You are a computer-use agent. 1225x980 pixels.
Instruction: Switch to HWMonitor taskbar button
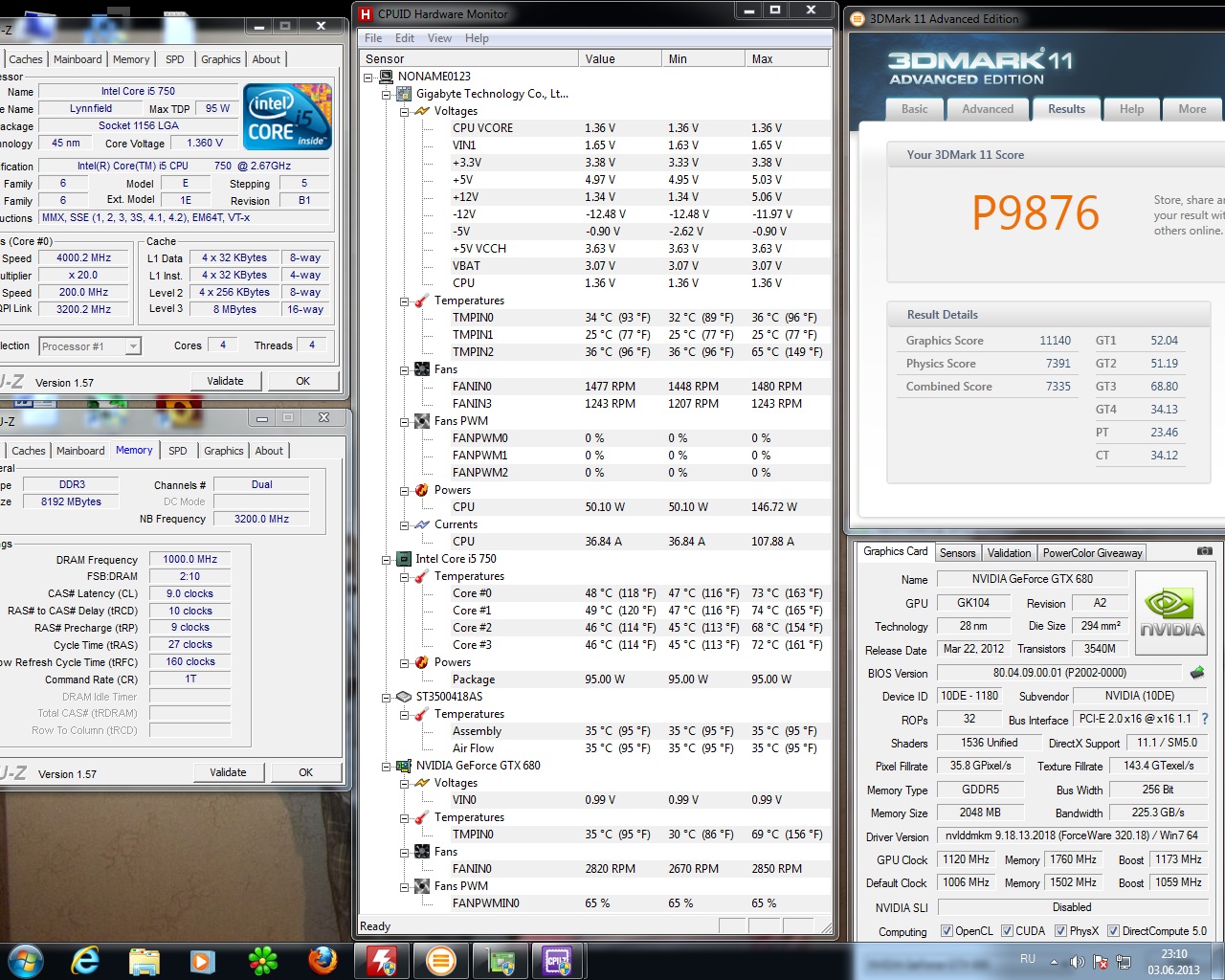click(x=383, y=960)
